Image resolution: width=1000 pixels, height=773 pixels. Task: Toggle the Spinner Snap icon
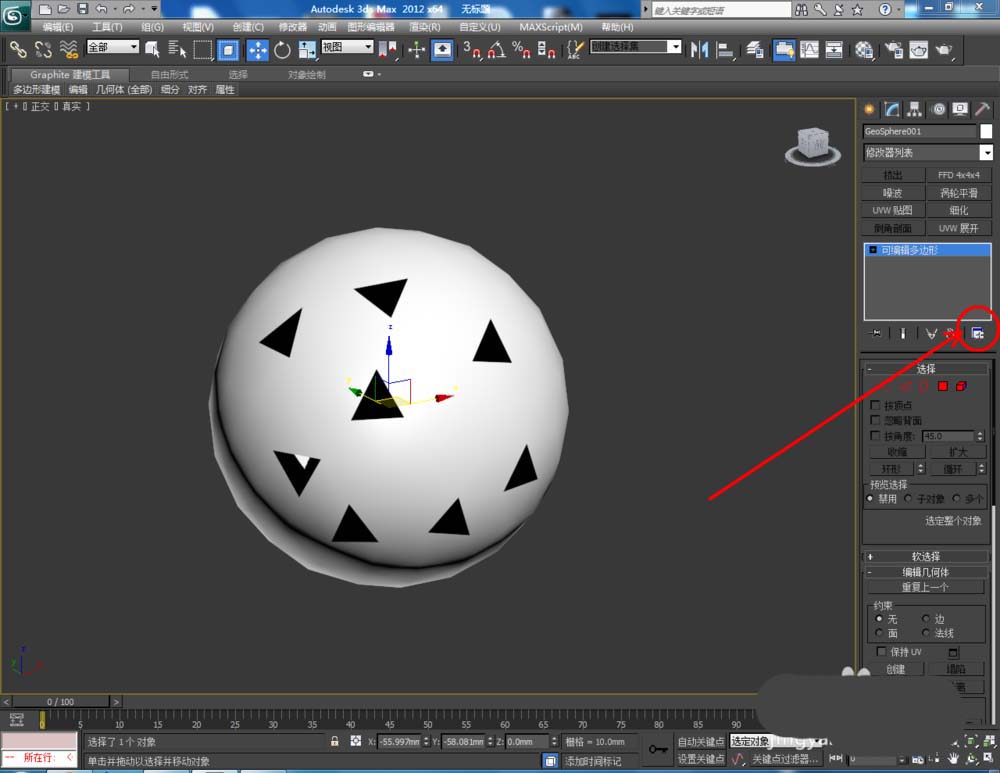tap(546, 49)
